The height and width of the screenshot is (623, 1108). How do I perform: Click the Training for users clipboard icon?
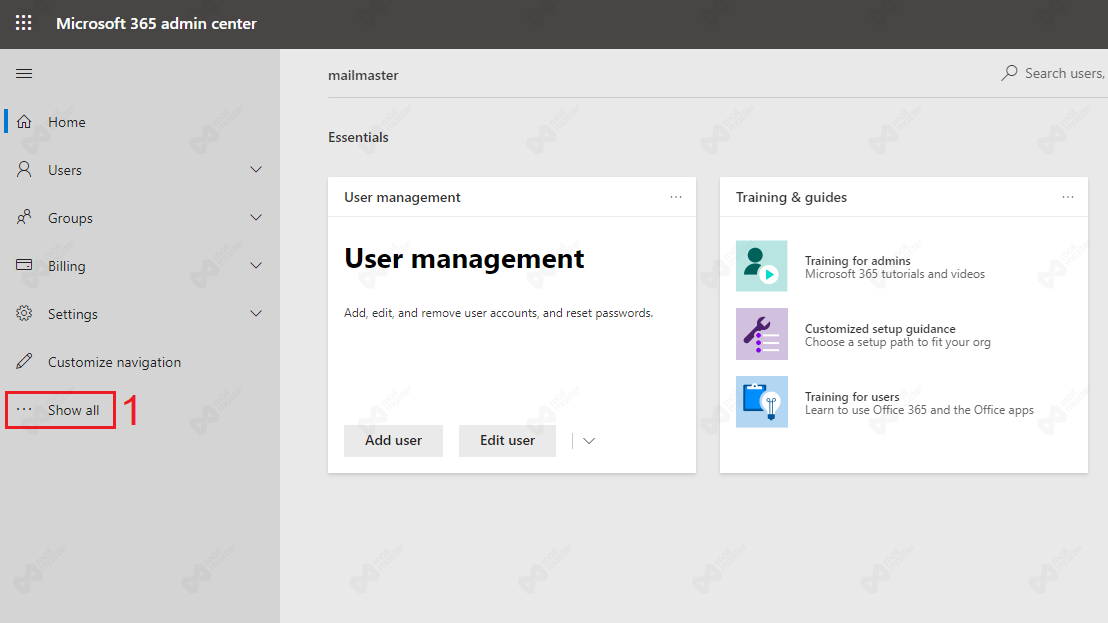761,402
